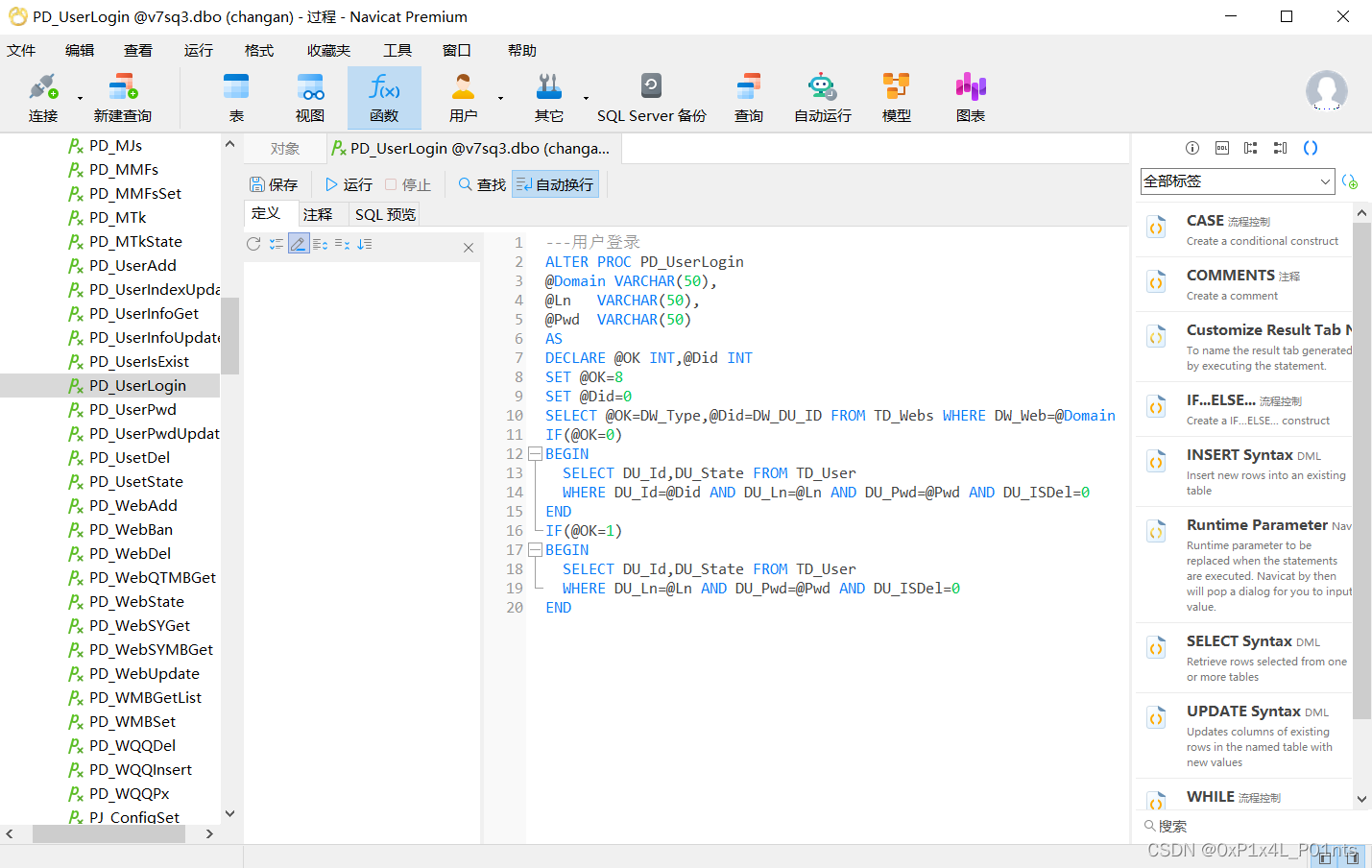1372x868 pixels.
Task: Select PD_WebAdd in the procedure tree
Action: 132,505
